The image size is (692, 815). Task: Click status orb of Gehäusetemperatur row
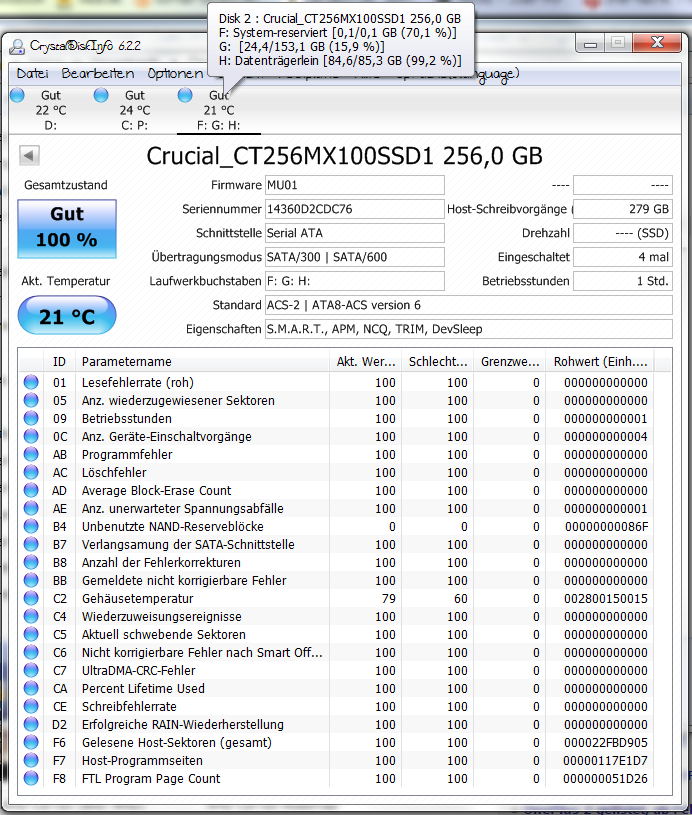point(31,598)
